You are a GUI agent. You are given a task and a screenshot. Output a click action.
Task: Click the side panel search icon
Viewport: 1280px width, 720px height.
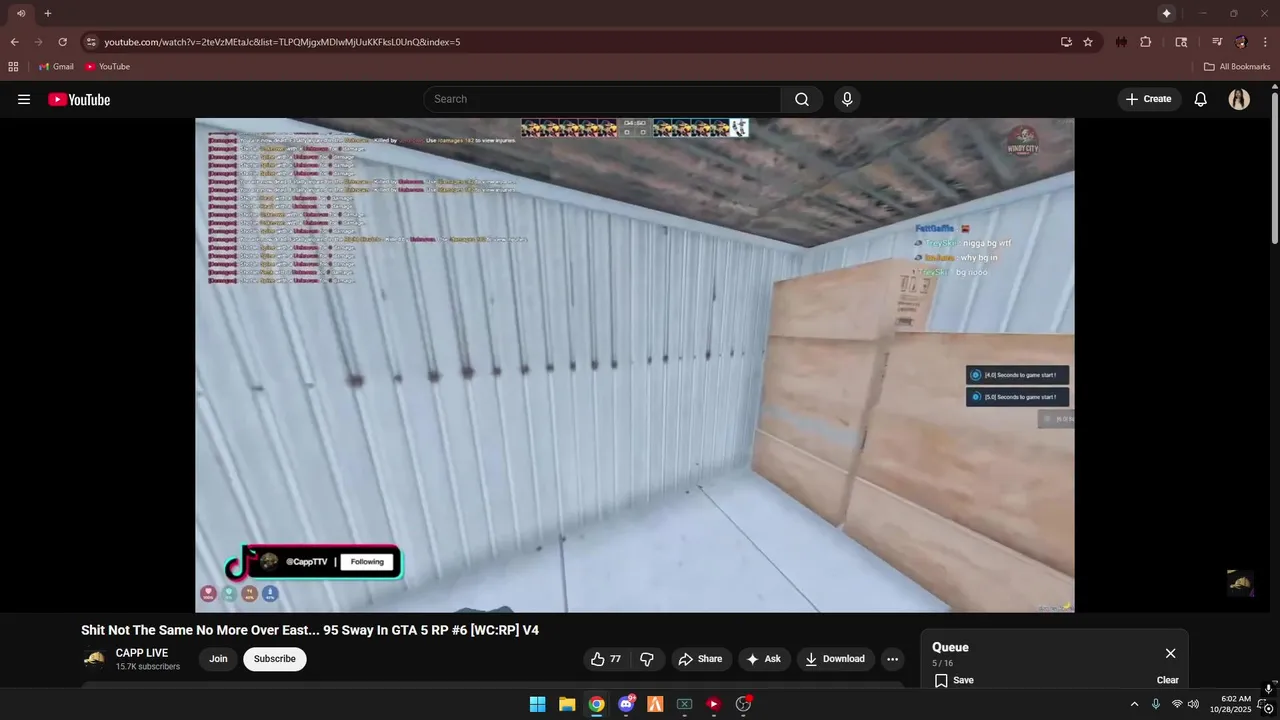pyautogui.click(x=1181, y=42)
